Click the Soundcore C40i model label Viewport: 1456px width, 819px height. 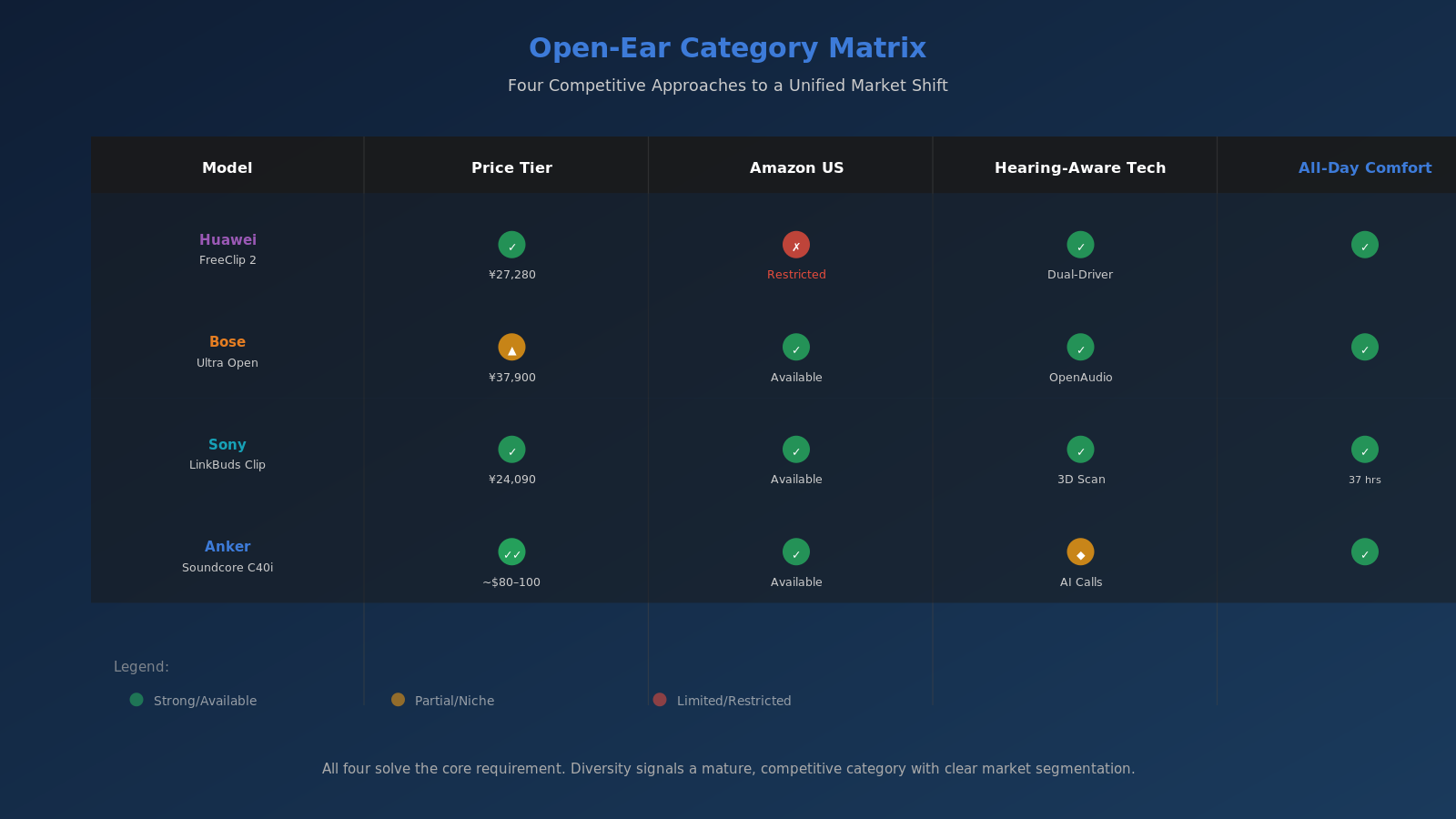(227, 568)
